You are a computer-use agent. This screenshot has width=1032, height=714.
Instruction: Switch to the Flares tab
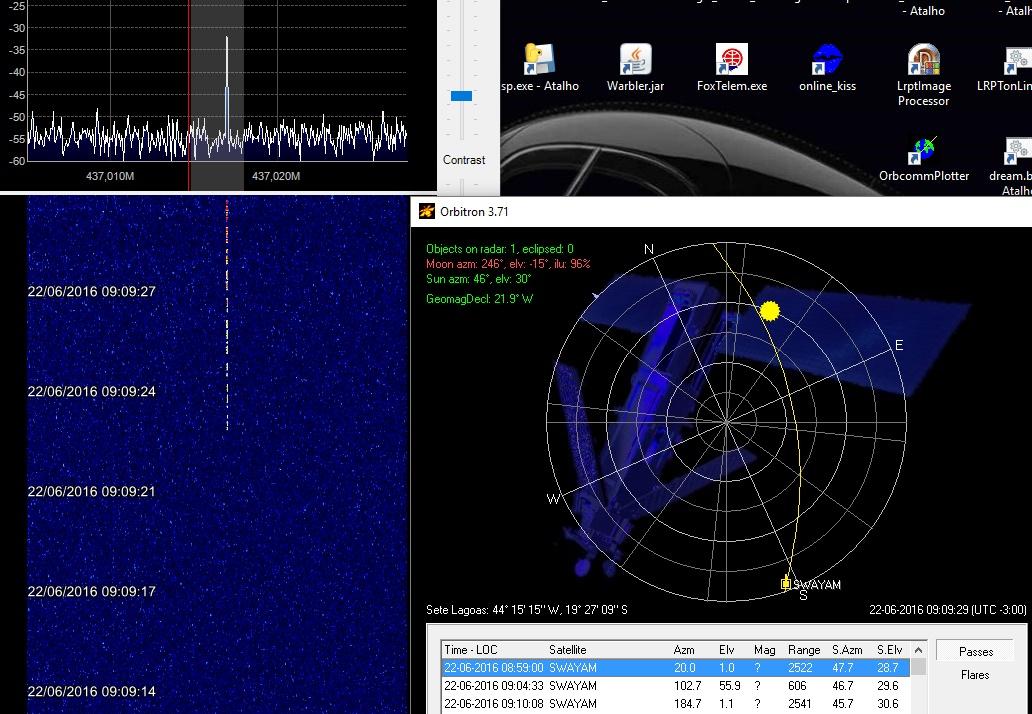[975, 675]
